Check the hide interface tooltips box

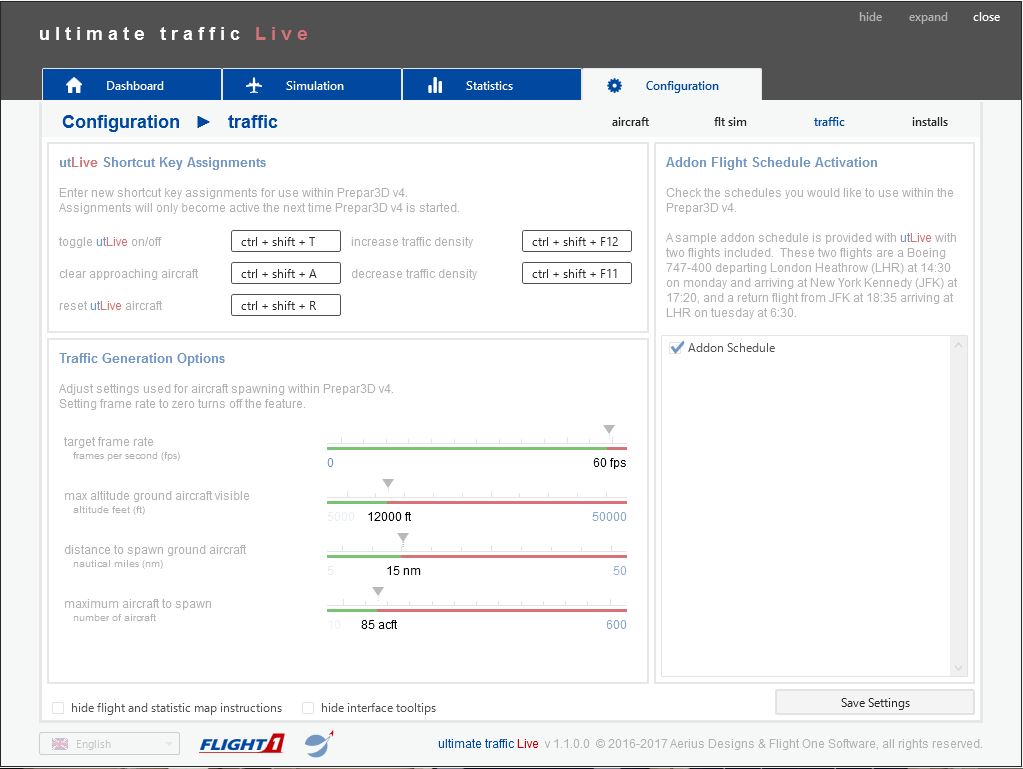click(x=308, y=708)
